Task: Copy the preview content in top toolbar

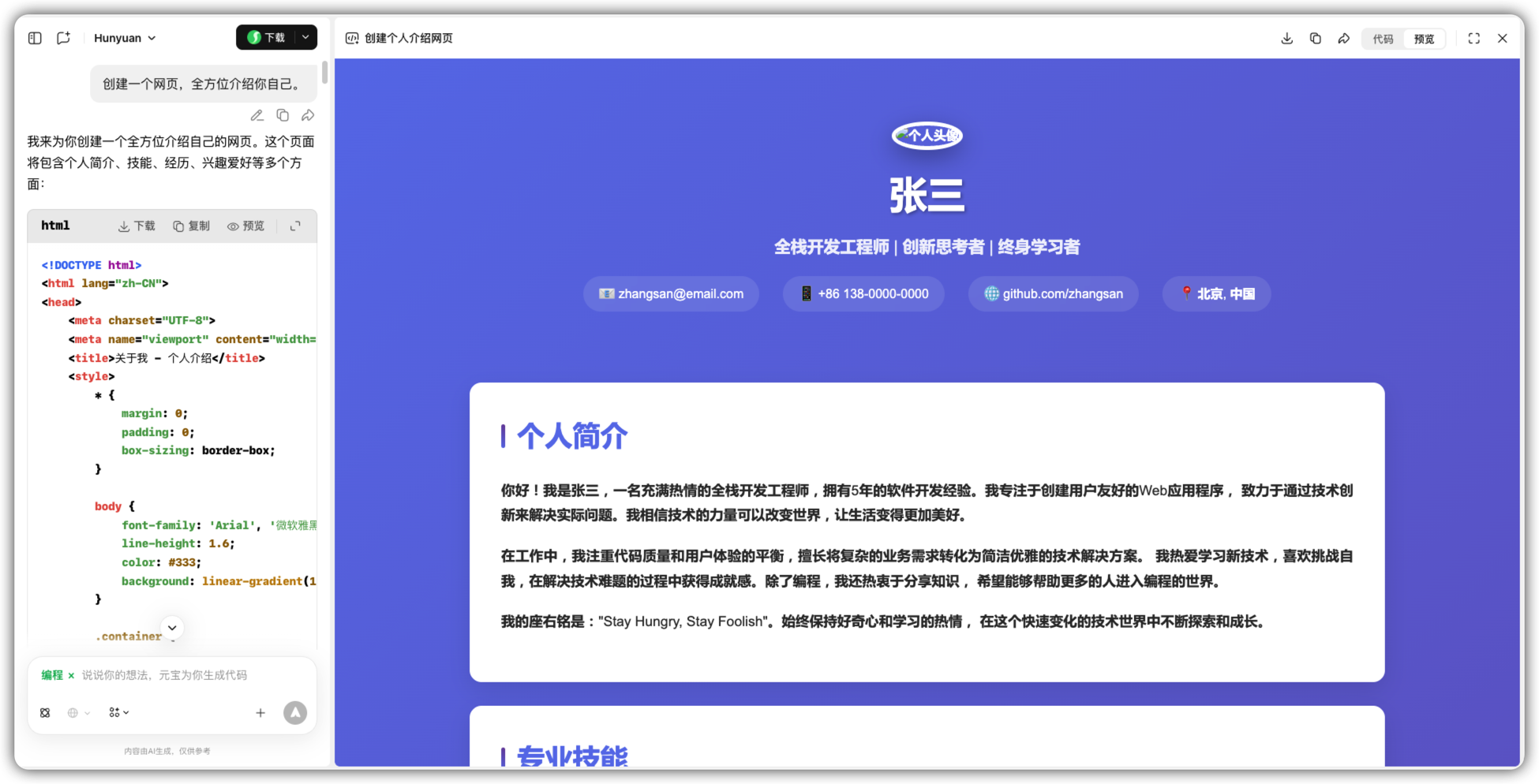Action: (x=1315, y=39)
